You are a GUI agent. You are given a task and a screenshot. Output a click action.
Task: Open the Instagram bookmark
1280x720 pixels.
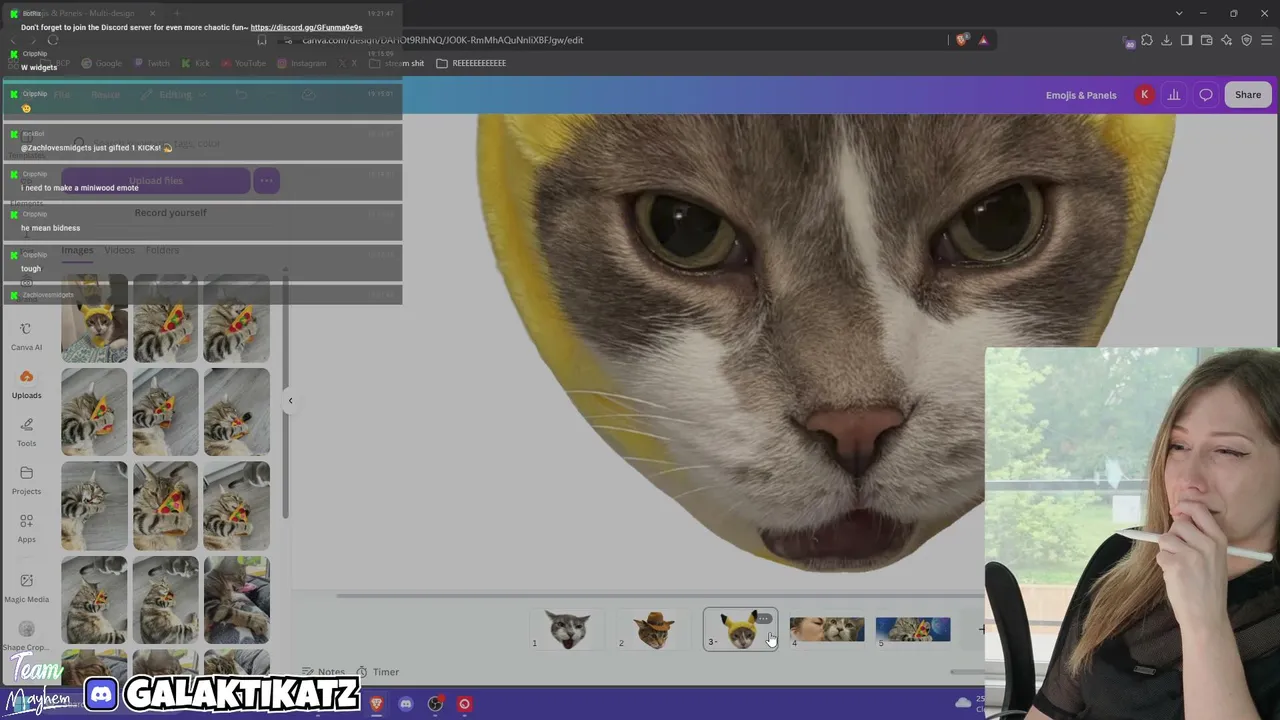coord(302,63)
